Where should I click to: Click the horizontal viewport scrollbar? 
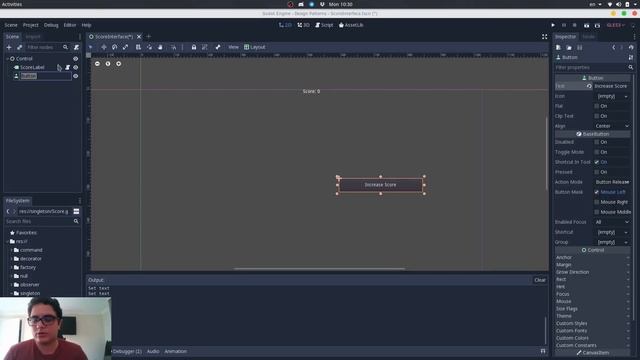320,269
